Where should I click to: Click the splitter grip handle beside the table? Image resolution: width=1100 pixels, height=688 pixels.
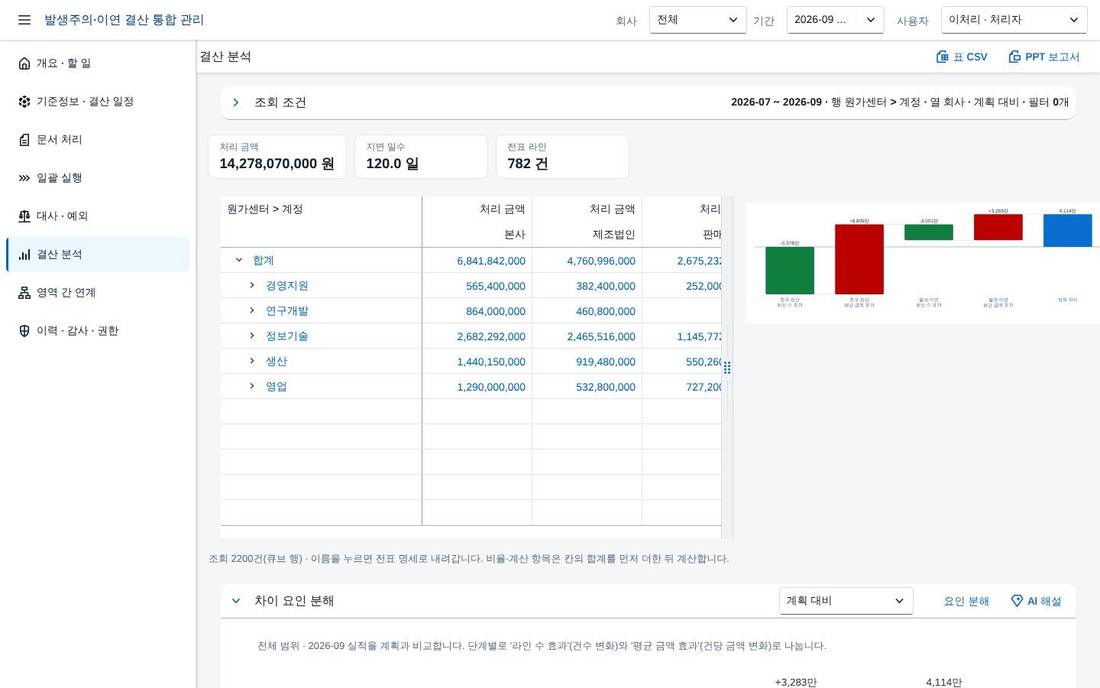tap(727, 367)
